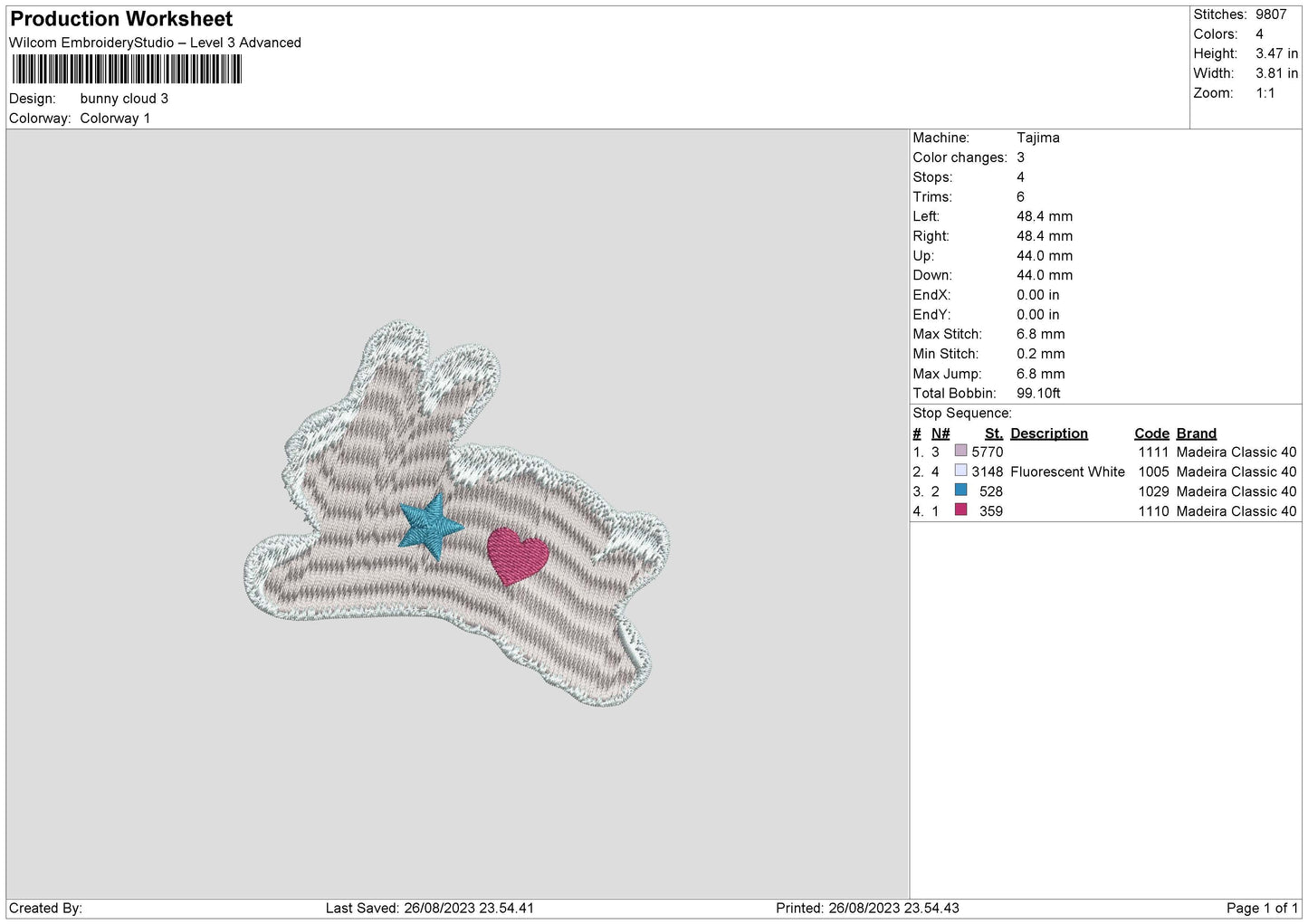This screenshot has height=924, width=1308.
Task: Click the St. column header
Action: (994, 433)
